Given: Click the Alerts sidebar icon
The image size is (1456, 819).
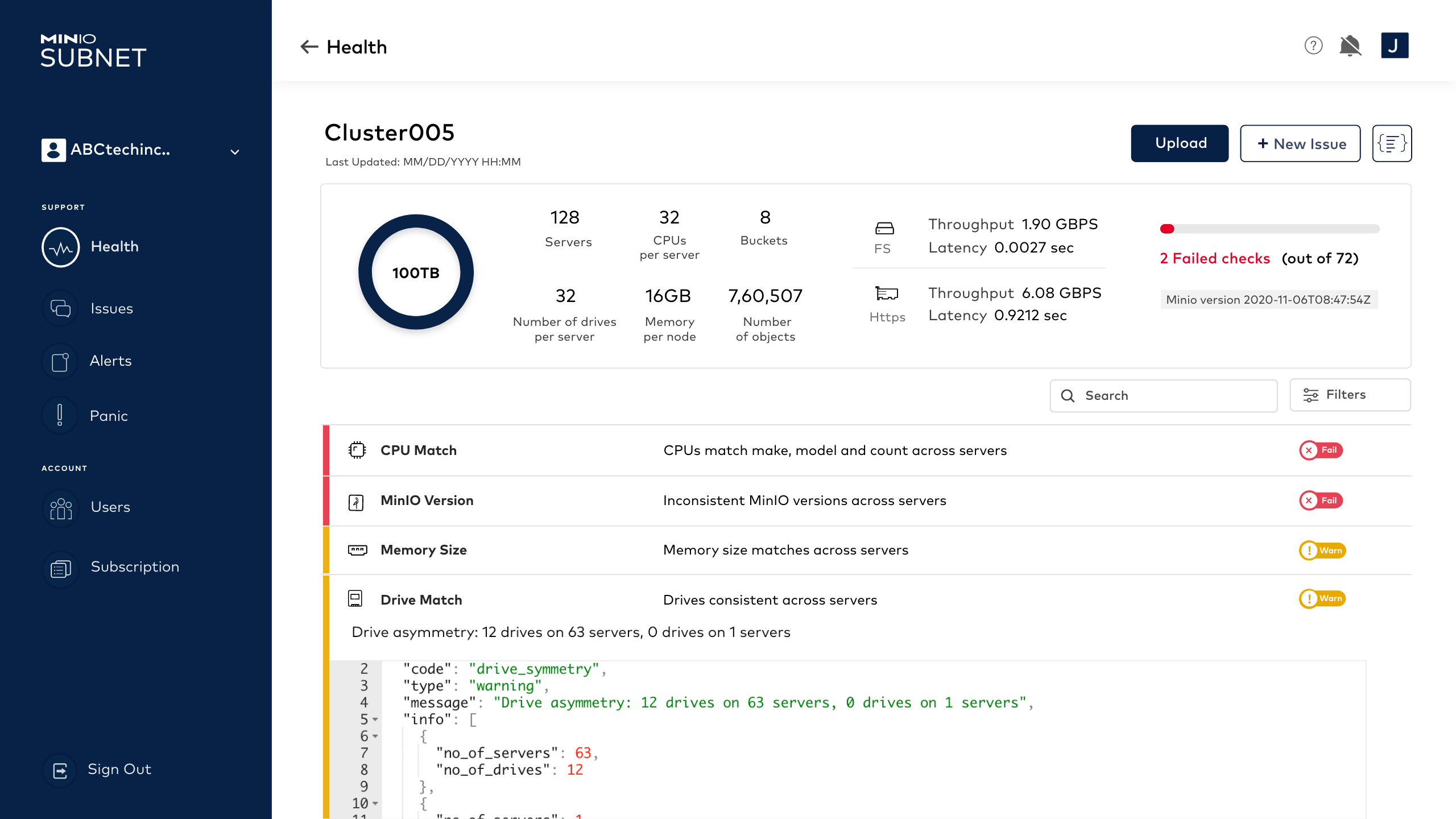Looking at the screenshot, I should (x=60, y=362).
